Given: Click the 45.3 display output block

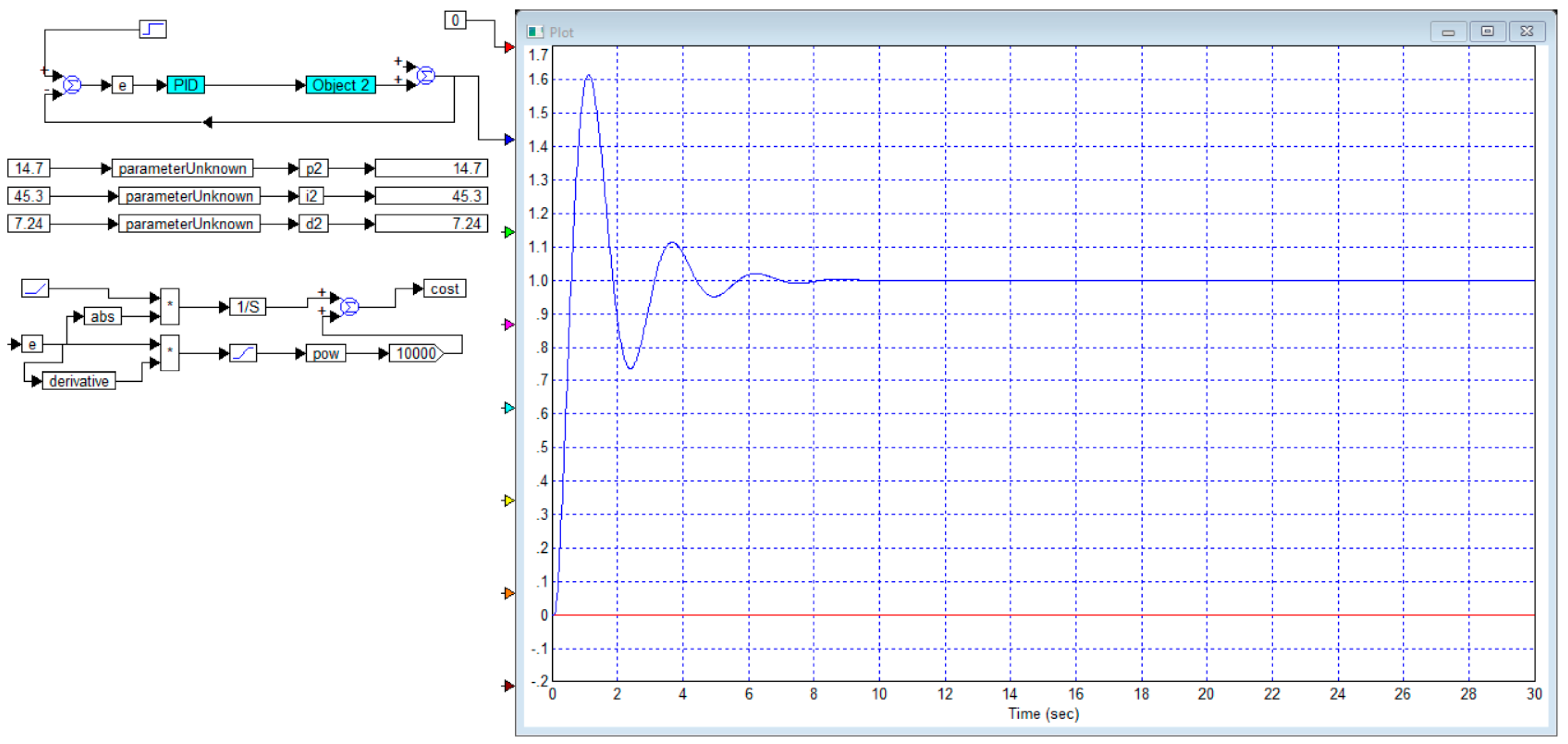Looking at the screenshot, I should (x=432, y=196).
